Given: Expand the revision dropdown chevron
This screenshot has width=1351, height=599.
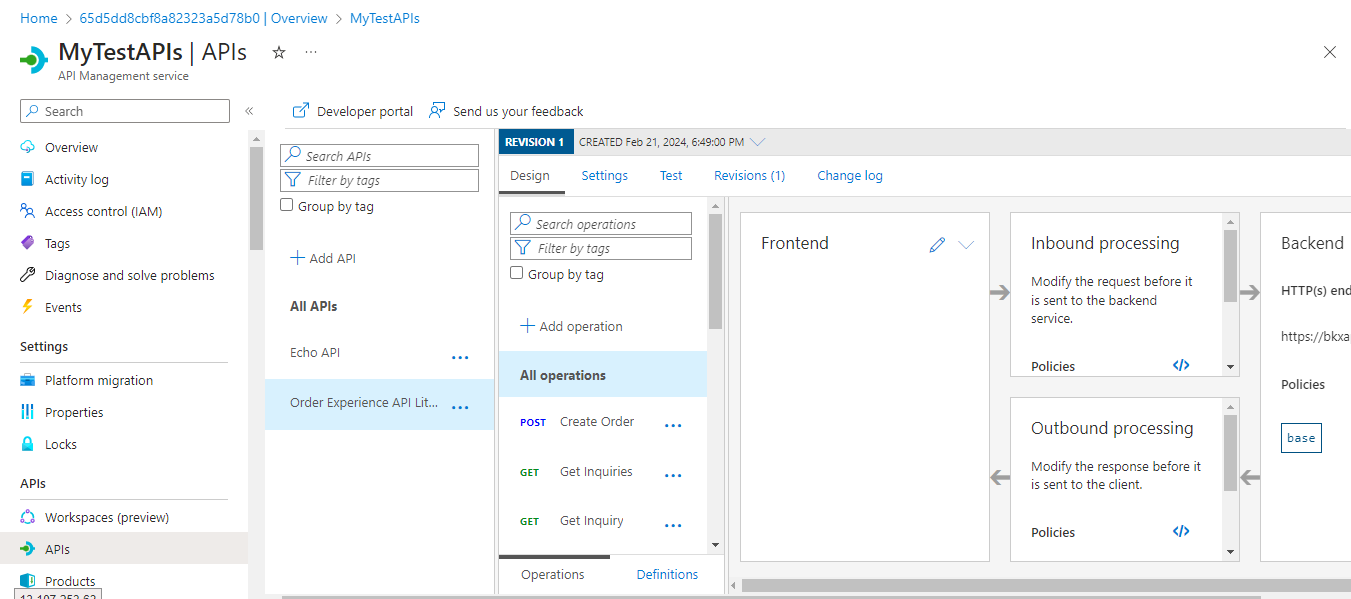Looking at the screenshot, I should 758,142.
